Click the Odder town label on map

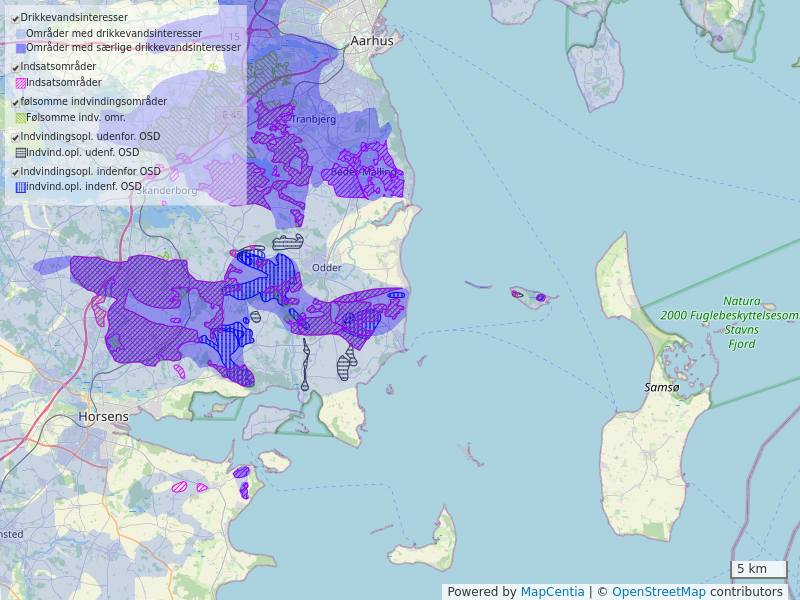pos(327,268)
